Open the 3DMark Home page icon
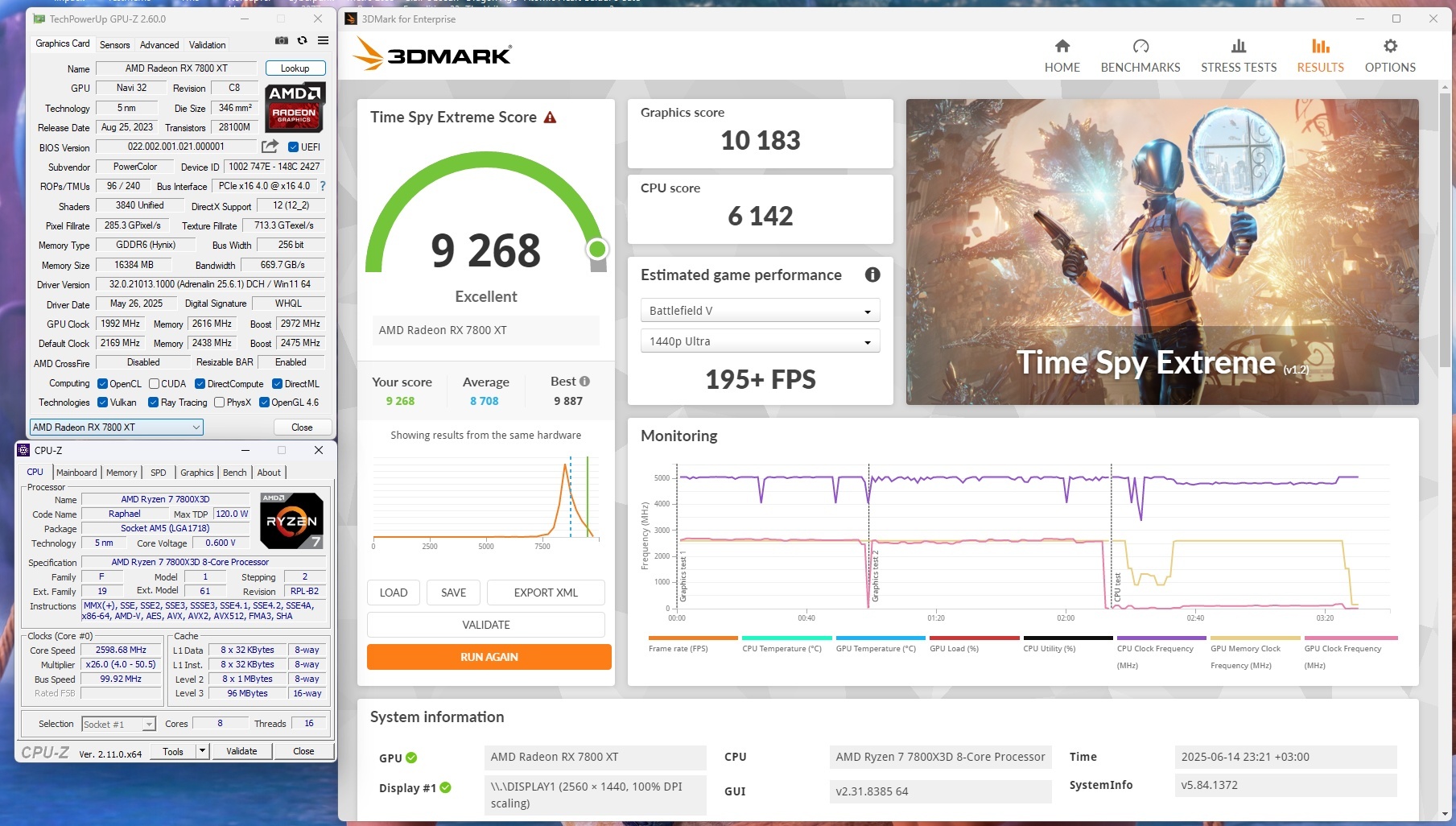 [1062, 46]
